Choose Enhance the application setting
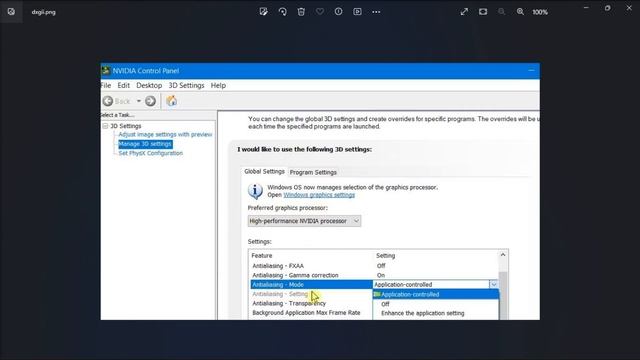 pos(436,313)
